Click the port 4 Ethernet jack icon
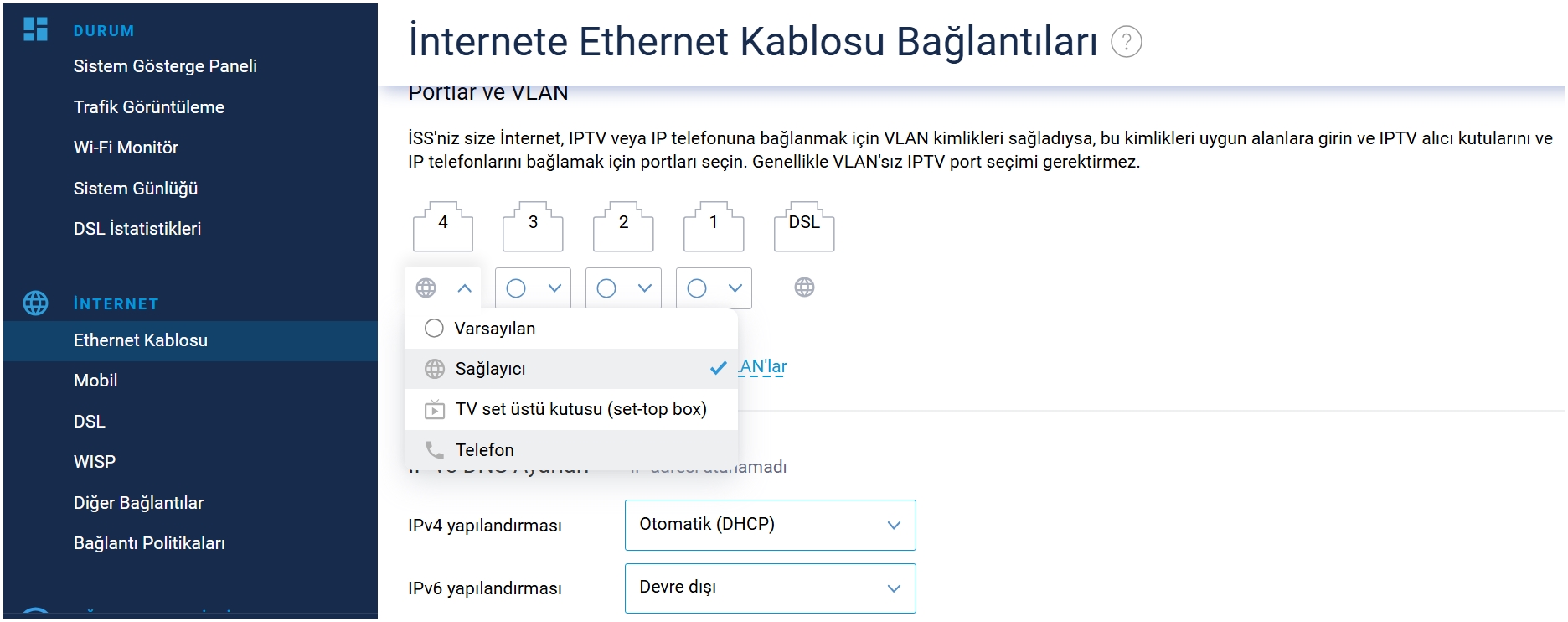This screenshot has height=622, width=1568. 443,226
